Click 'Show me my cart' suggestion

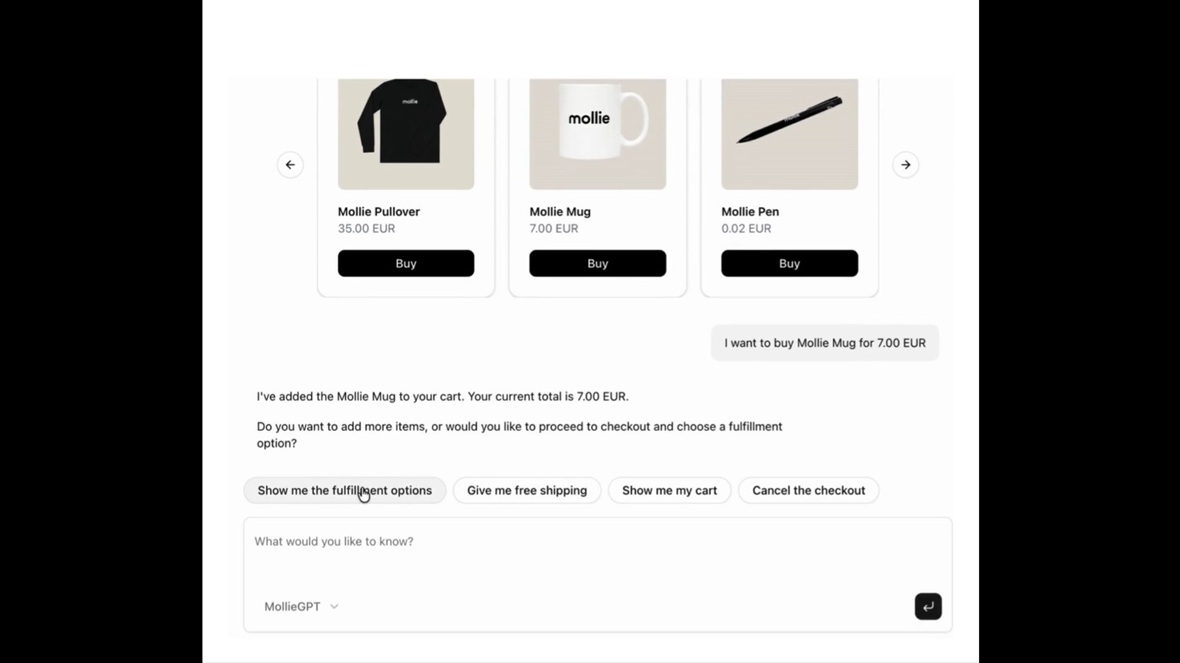point(669,490)
